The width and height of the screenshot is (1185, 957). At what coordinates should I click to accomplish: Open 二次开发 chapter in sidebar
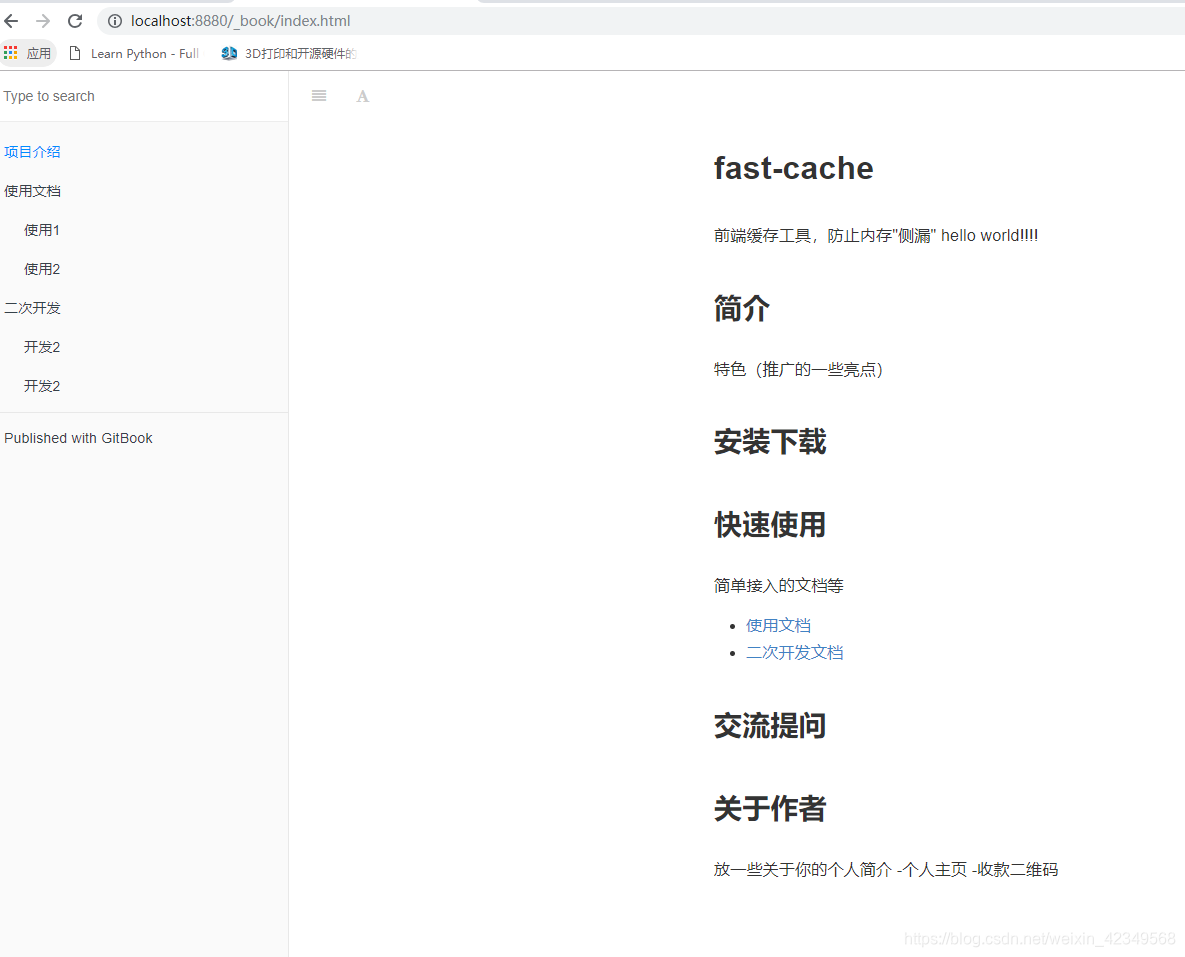pos(32,308)
